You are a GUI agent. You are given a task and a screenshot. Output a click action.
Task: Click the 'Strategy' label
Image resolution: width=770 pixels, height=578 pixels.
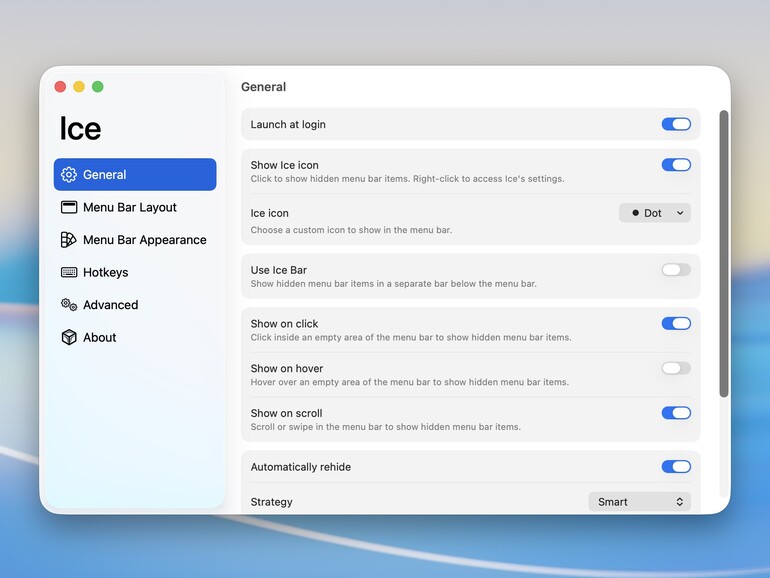271,502
